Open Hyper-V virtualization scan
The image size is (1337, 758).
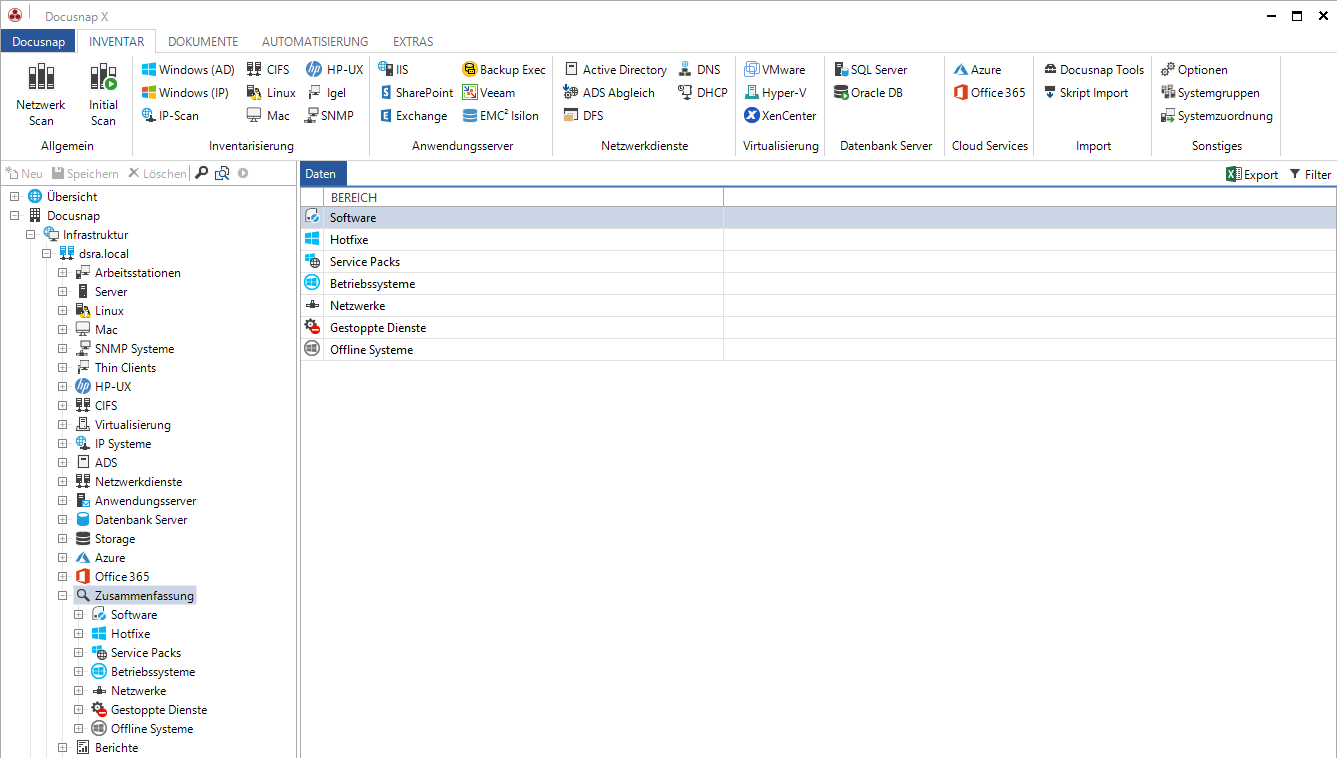[776, 93]
